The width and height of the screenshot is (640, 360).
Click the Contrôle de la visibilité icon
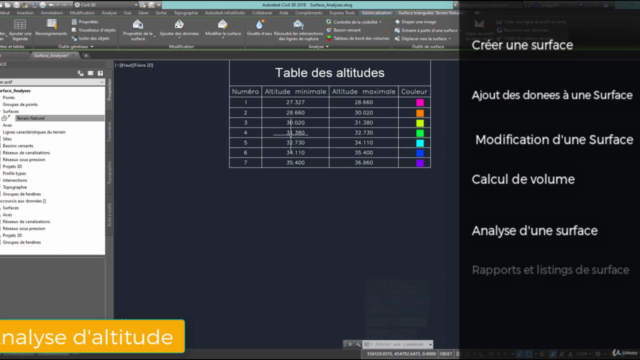click(x=329, y=22)
